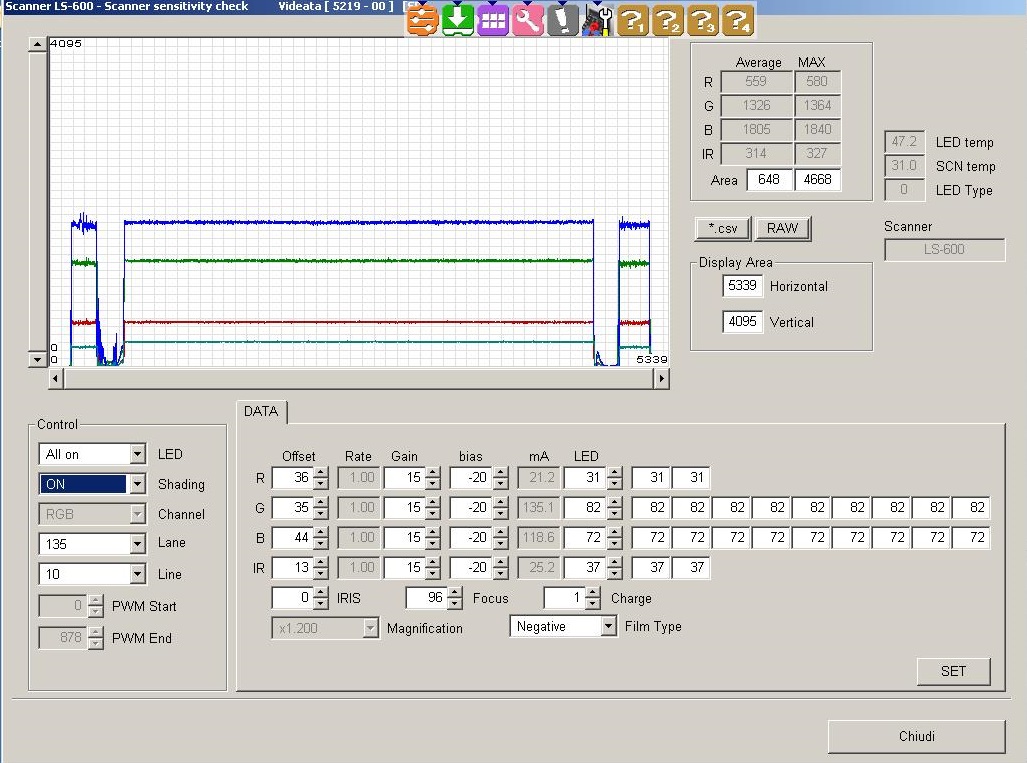The width and height of the screenshot is (1027, 763).
Task: Click the horizontal scrollbar right arrow under graph
Action: click(x=661, y=379)
